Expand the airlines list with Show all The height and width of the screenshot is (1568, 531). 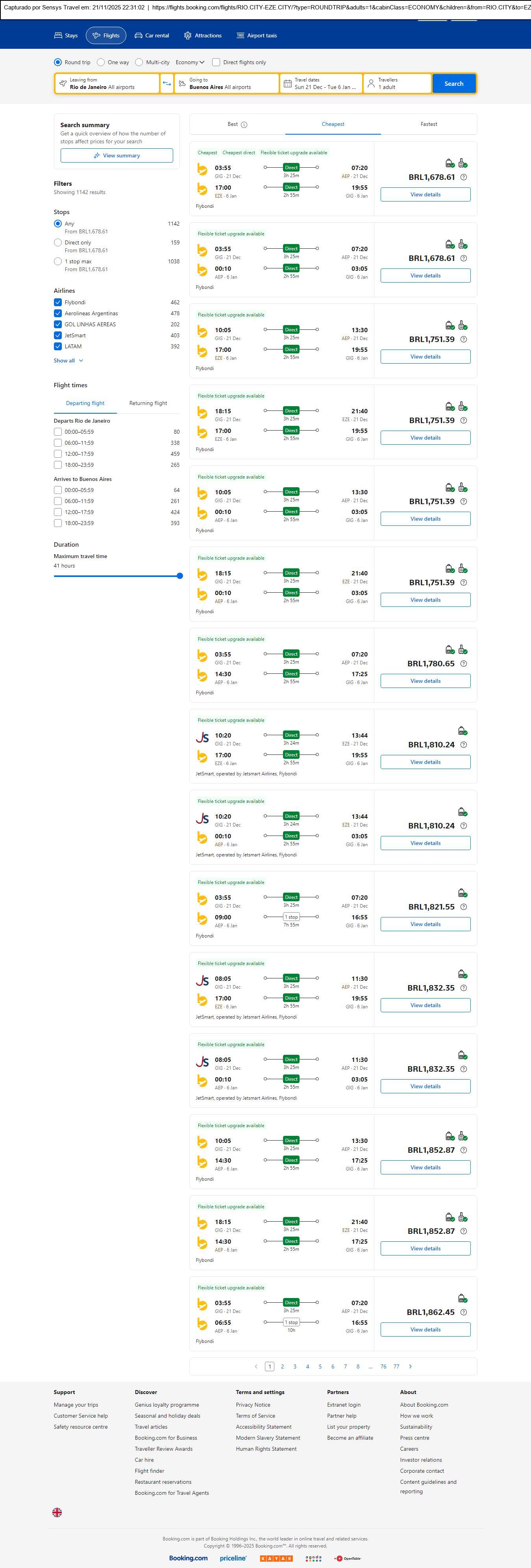(x=68, y=361)
